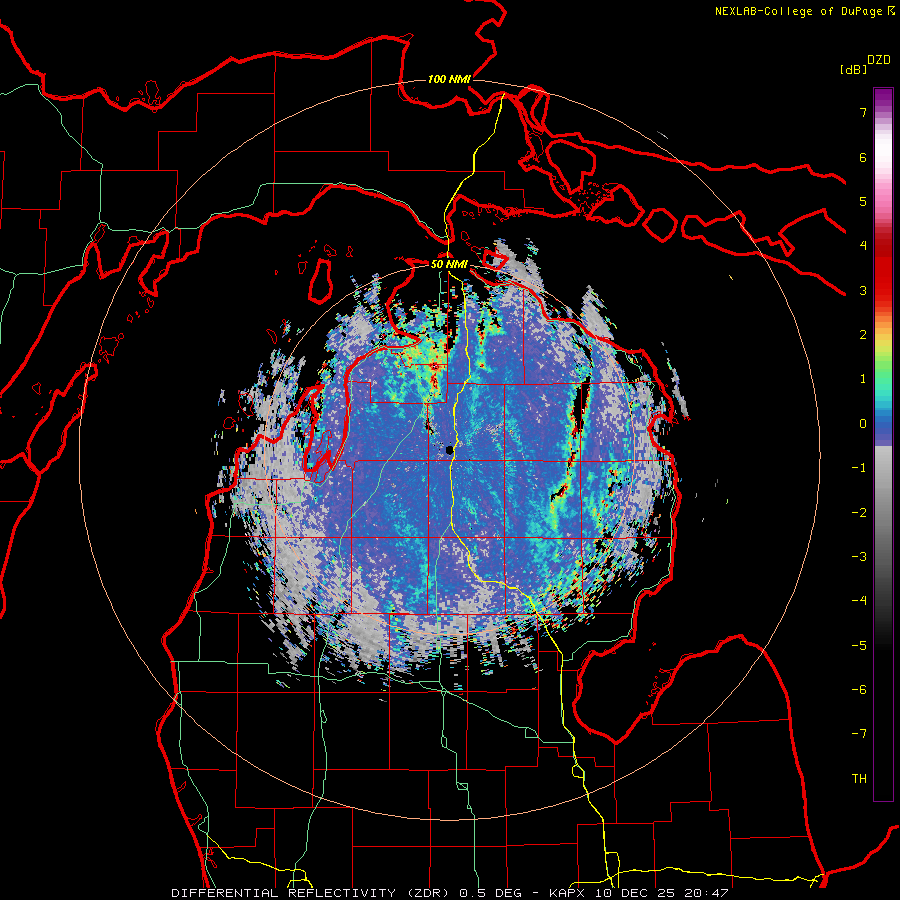Click the DIFFERENTIAL REFLECTIVITY (ZDR) product title
Viewport: 900px width, 900px height.
(x=311, y=893)
